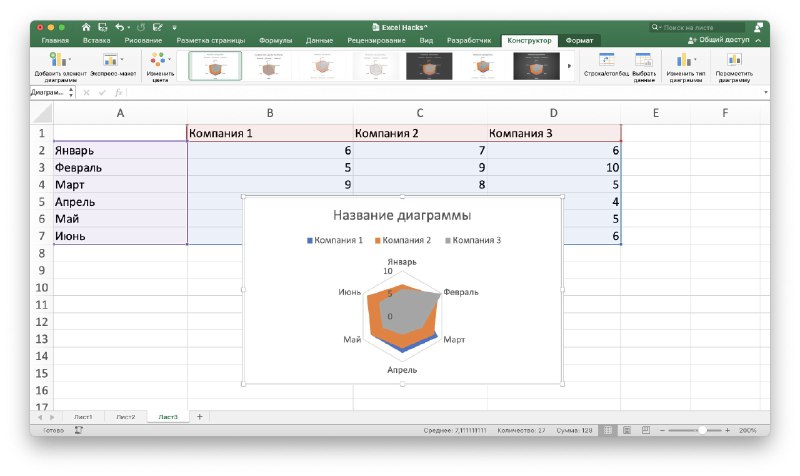Image resolution: width=800 pixels, height=476 pixels.
Task: Click the Компания 2 legend entry
Action: (x=403, y=240)
